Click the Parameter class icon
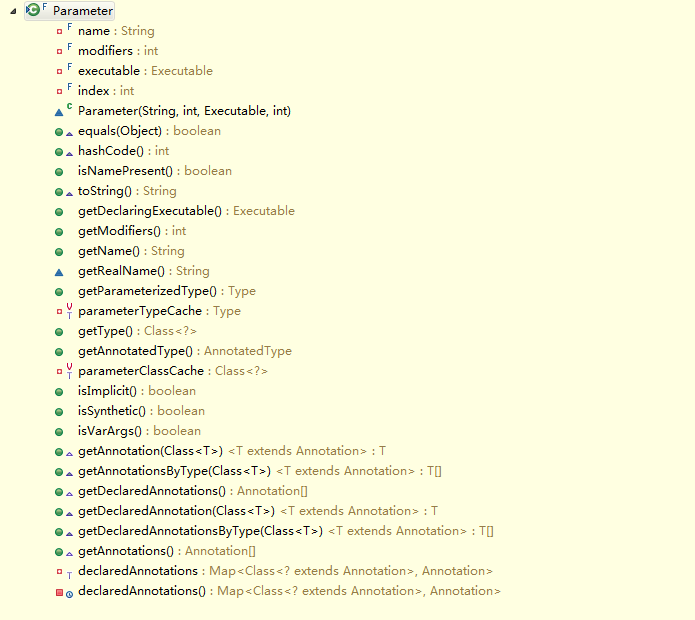Screen dimensions: 695x620 click(33, 9)
